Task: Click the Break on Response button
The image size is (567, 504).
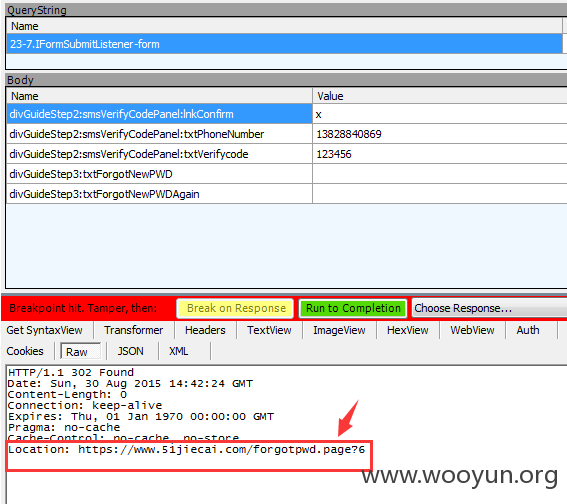Action: click(x=235, y=308)
